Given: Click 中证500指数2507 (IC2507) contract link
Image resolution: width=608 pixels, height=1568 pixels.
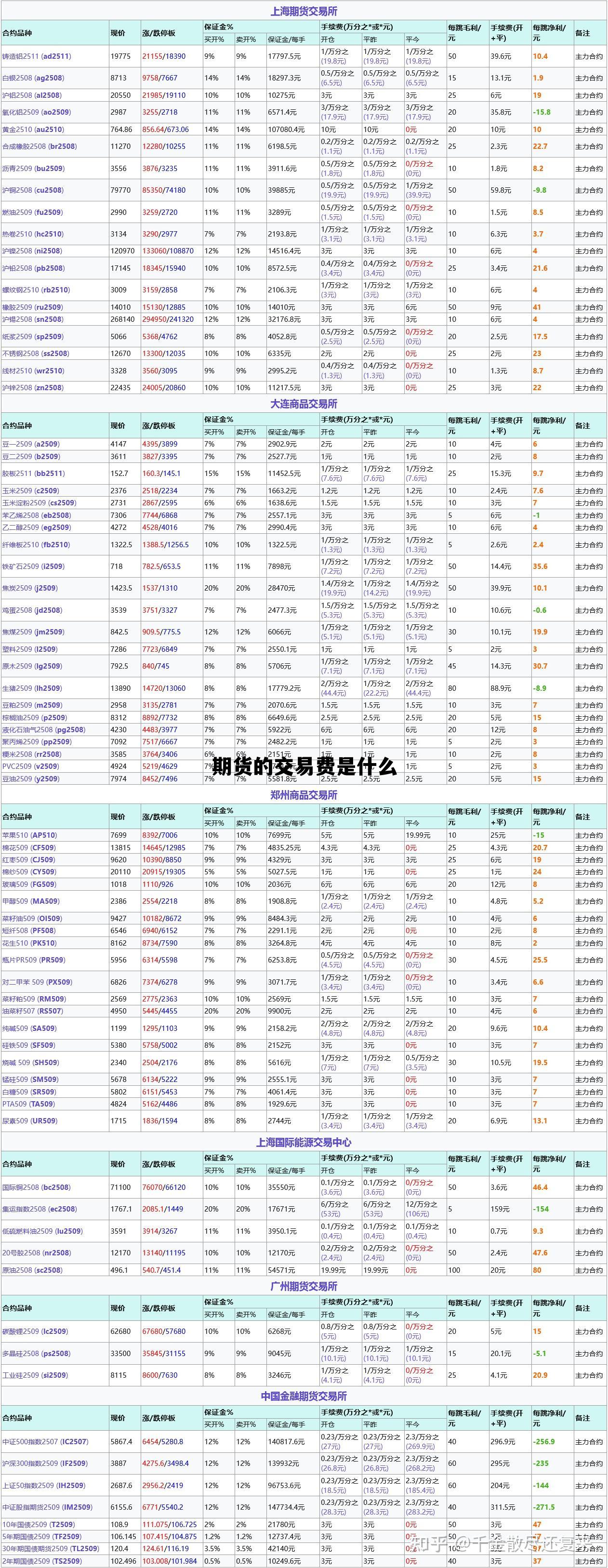Looking at the screenshot, I should [45, 1441].
